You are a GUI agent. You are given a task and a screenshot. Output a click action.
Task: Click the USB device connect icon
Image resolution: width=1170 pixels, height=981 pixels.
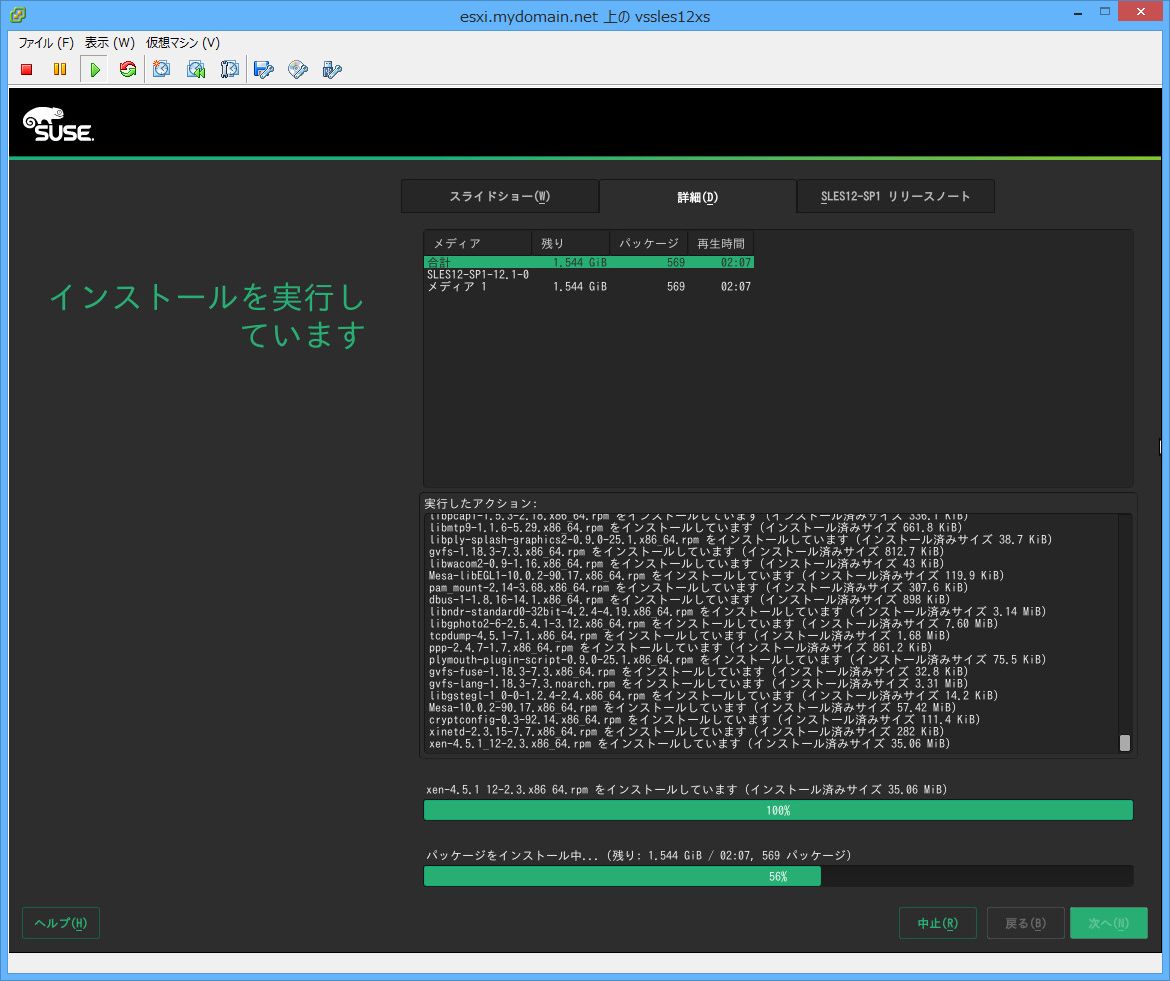[x=332, y=69]
